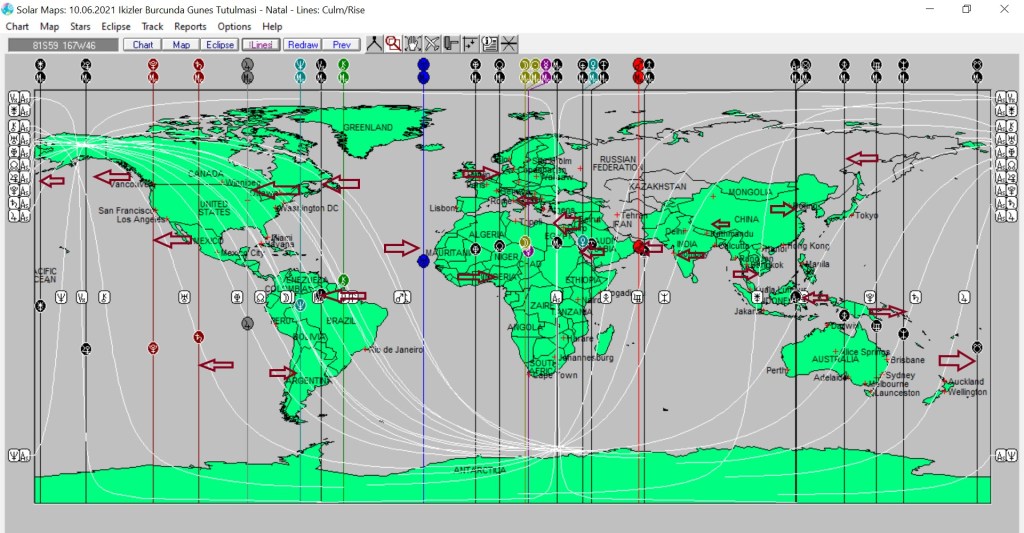Viewport: 1024px width, 533px height.
Task: Pick the paint roller tool icon
Action: [451, 44]
